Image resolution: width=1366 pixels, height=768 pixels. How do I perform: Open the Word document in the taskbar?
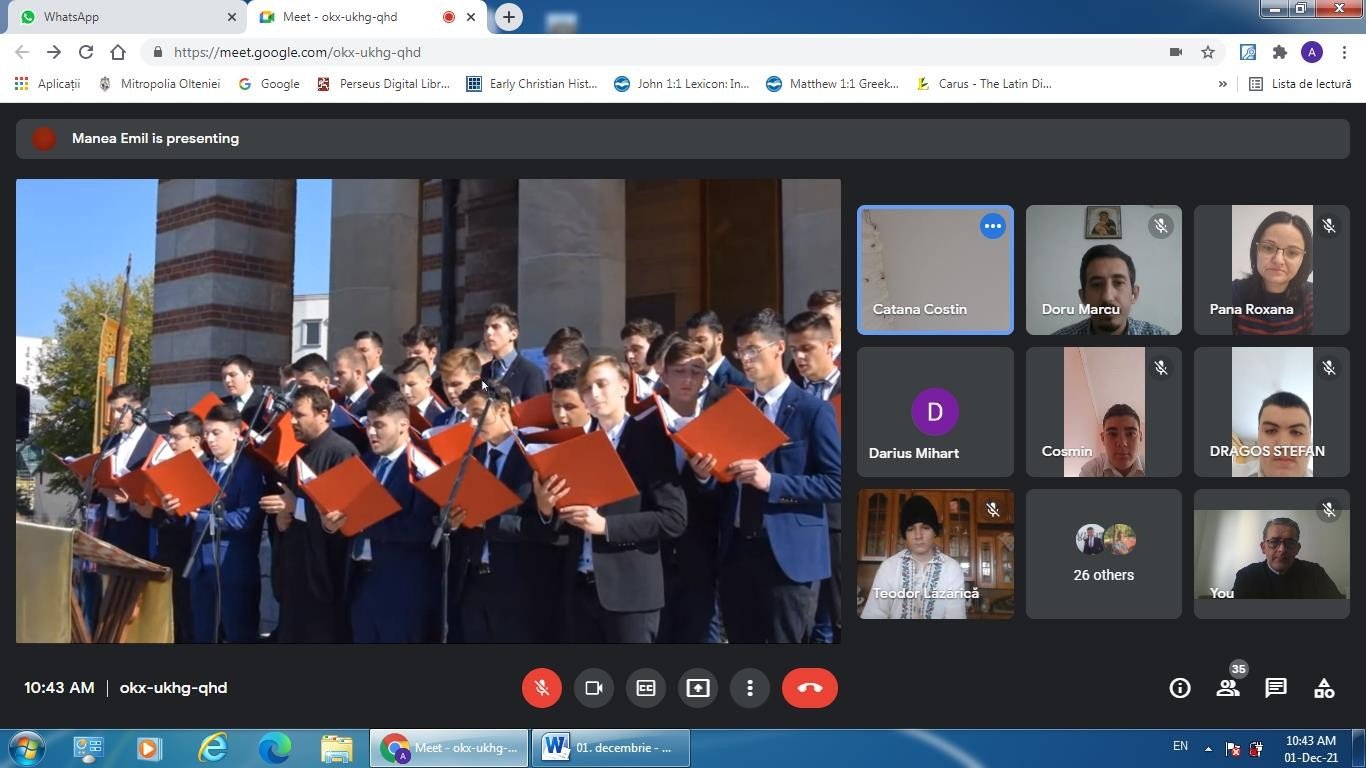tap(610, 748)
